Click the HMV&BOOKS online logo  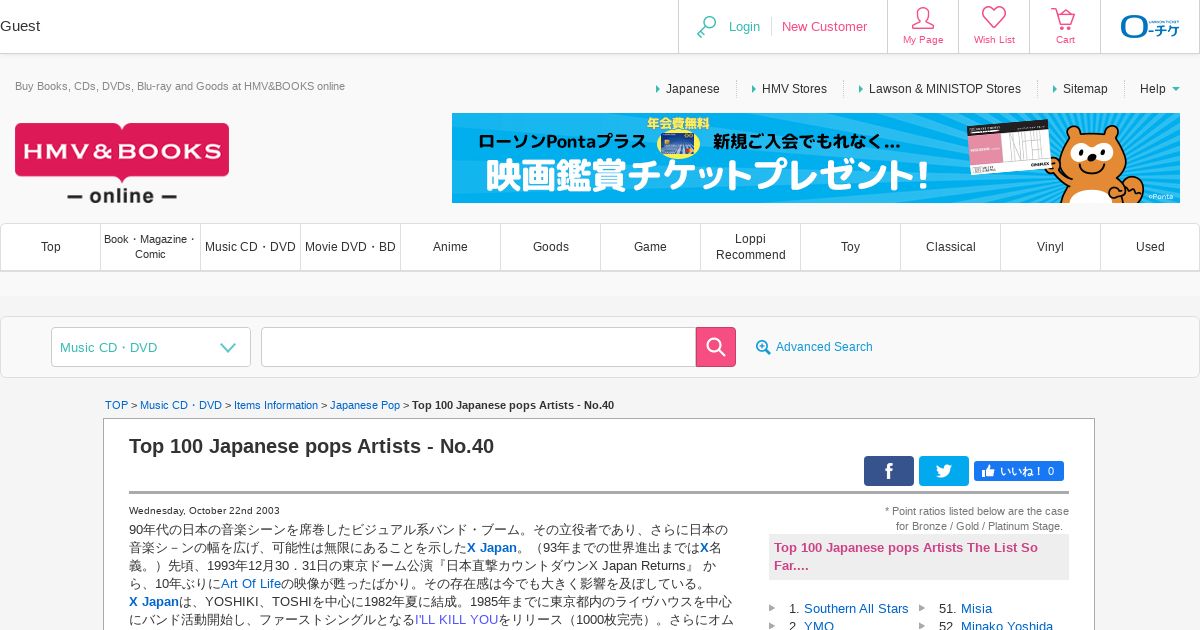(x=122, y=164)
